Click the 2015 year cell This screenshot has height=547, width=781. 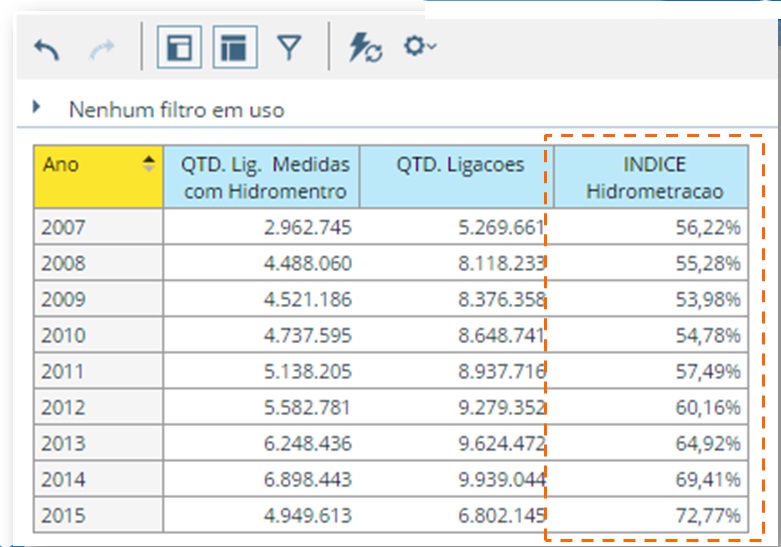click(x=98, y=516)
